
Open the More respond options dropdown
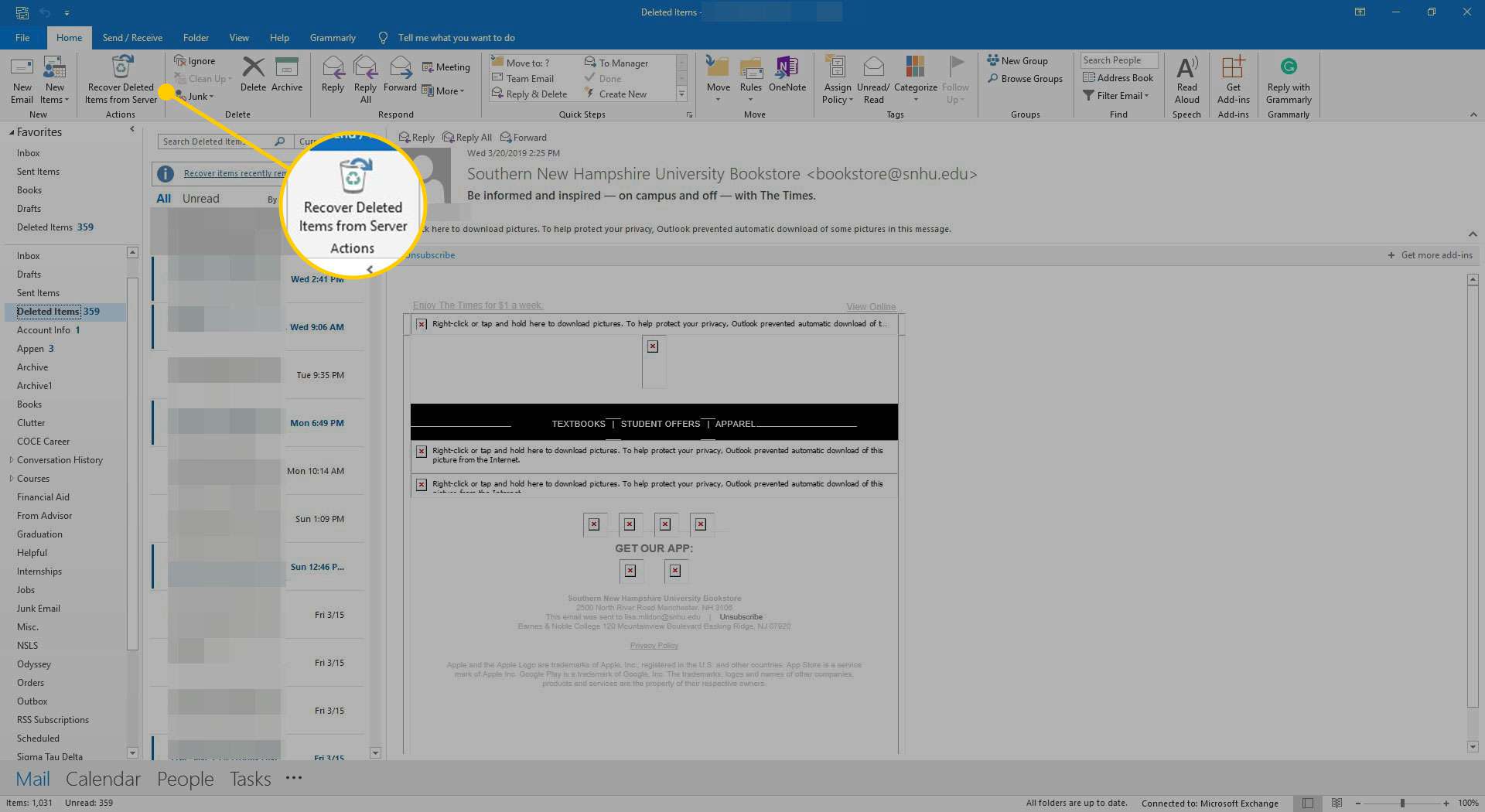point(443,91)
